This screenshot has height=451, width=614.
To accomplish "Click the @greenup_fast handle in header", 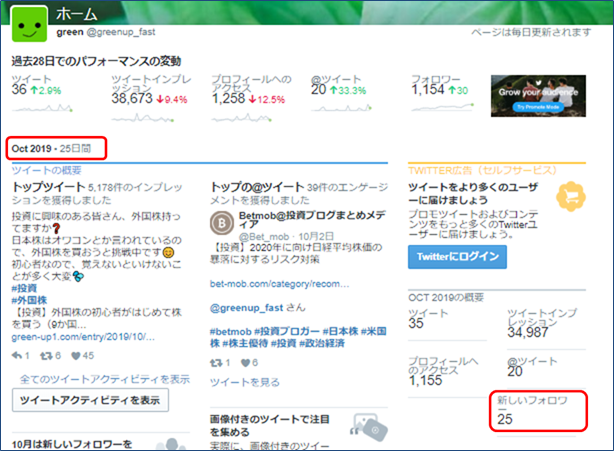I will point(121,32).
